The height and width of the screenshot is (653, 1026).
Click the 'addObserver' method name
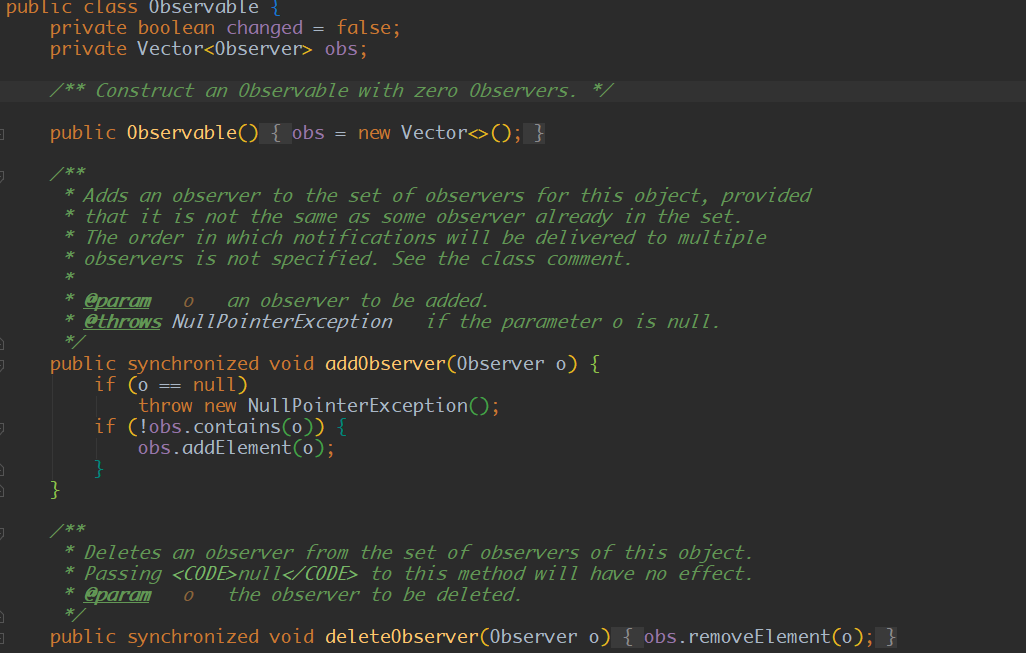tap(385, 364)
